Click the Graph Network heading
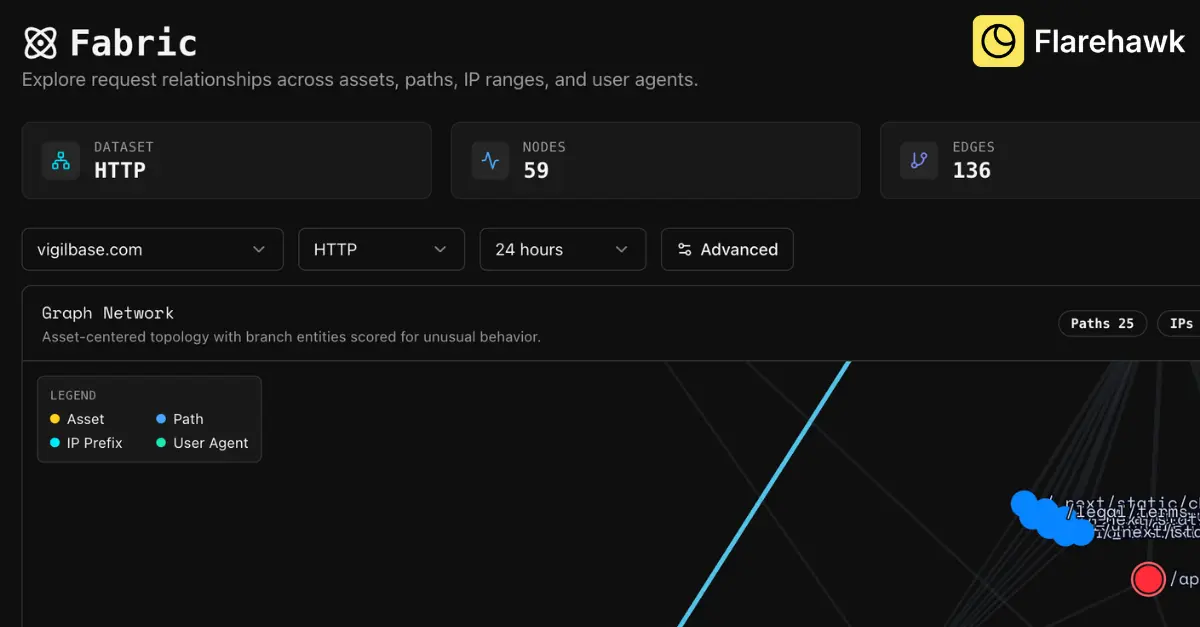 108,313
